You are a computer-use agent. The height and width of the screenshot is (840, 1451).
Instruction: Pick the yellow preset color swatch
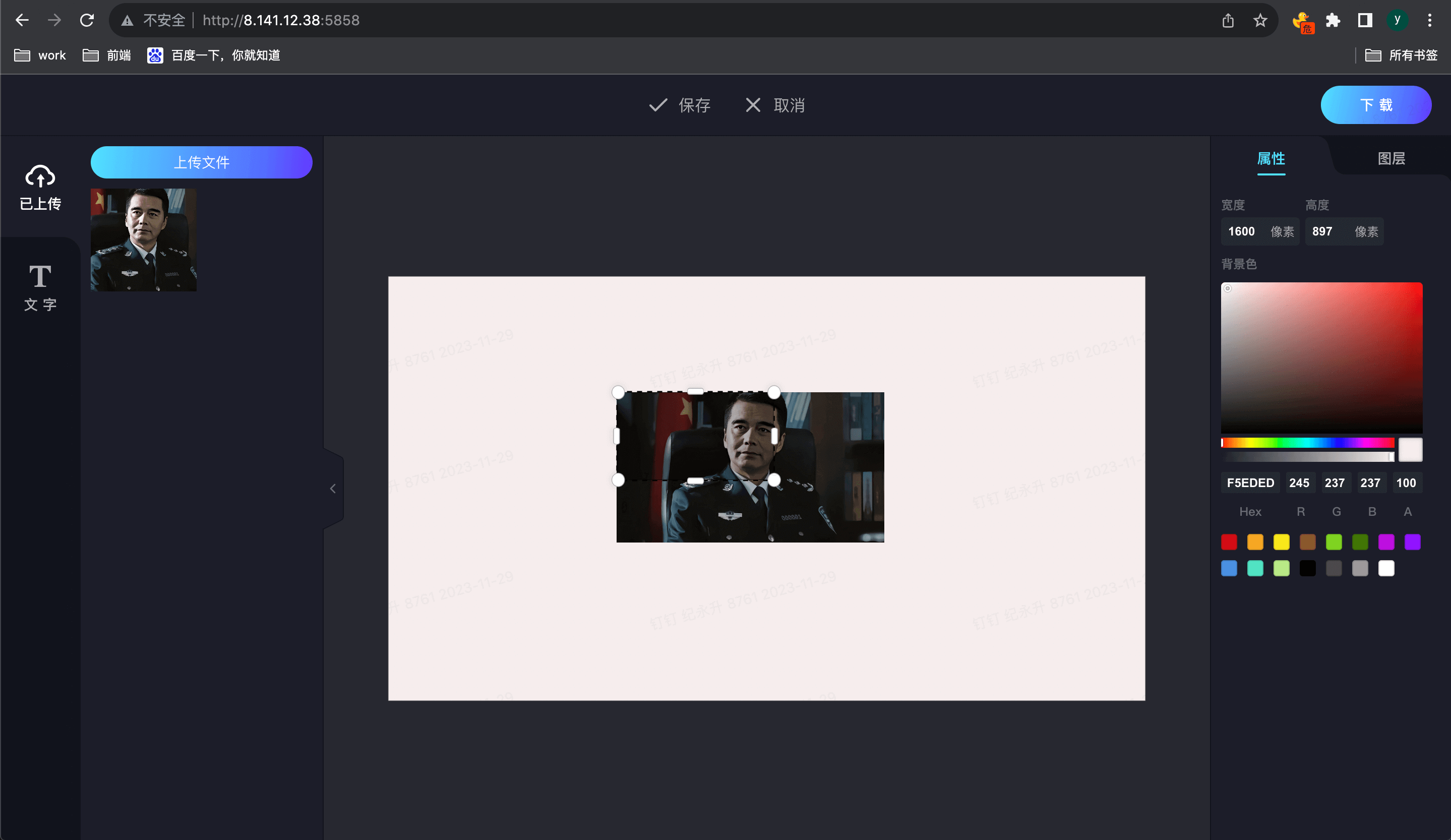click(x=1282, y=542)
